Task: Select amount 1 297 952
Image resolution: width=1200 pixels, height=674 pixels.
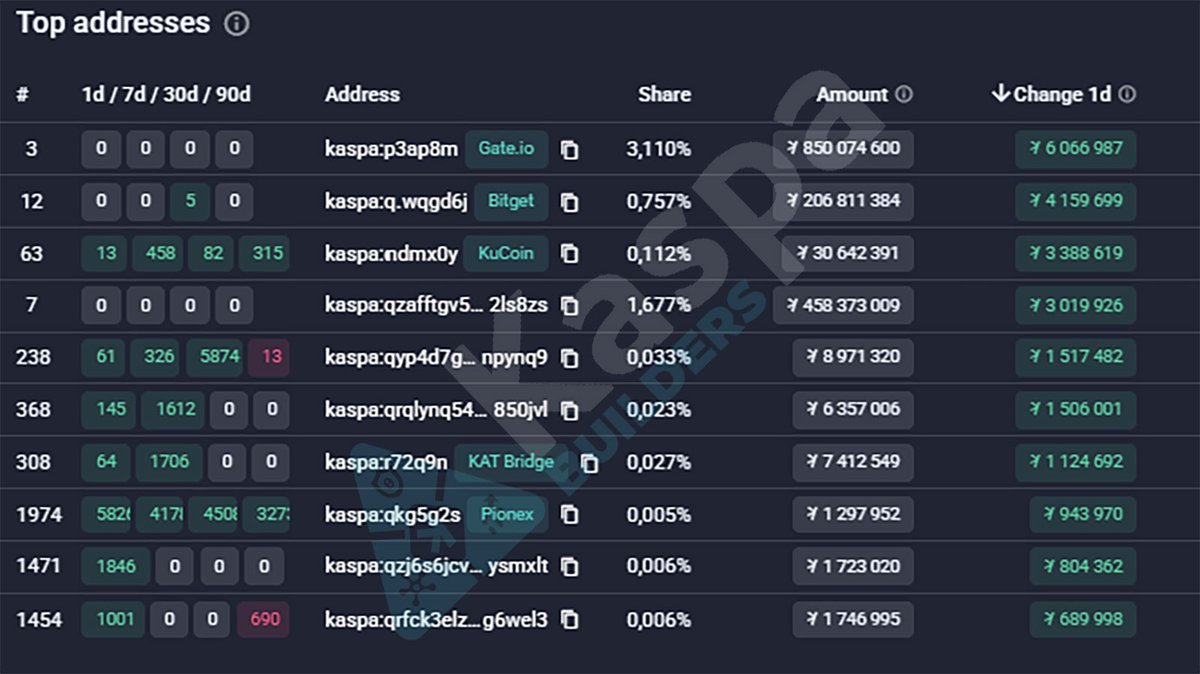Action: (853, 514)
